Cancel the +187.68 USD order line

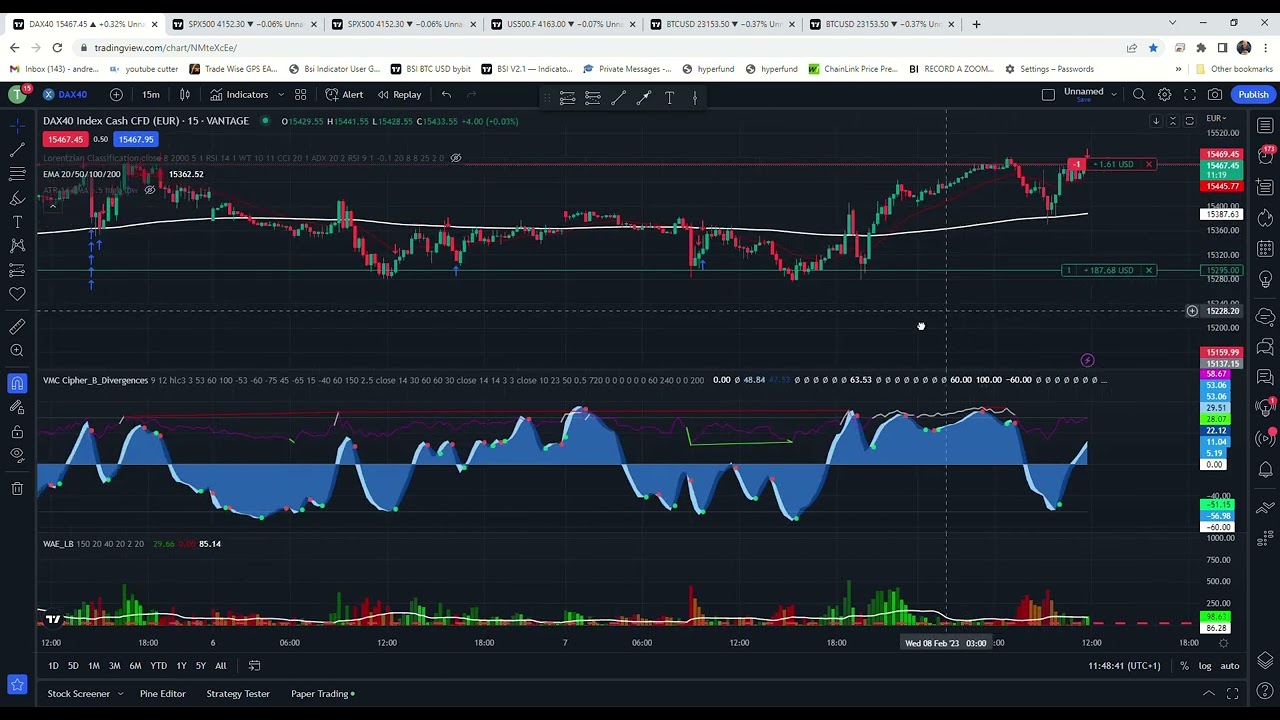[x=1149, y=270]
